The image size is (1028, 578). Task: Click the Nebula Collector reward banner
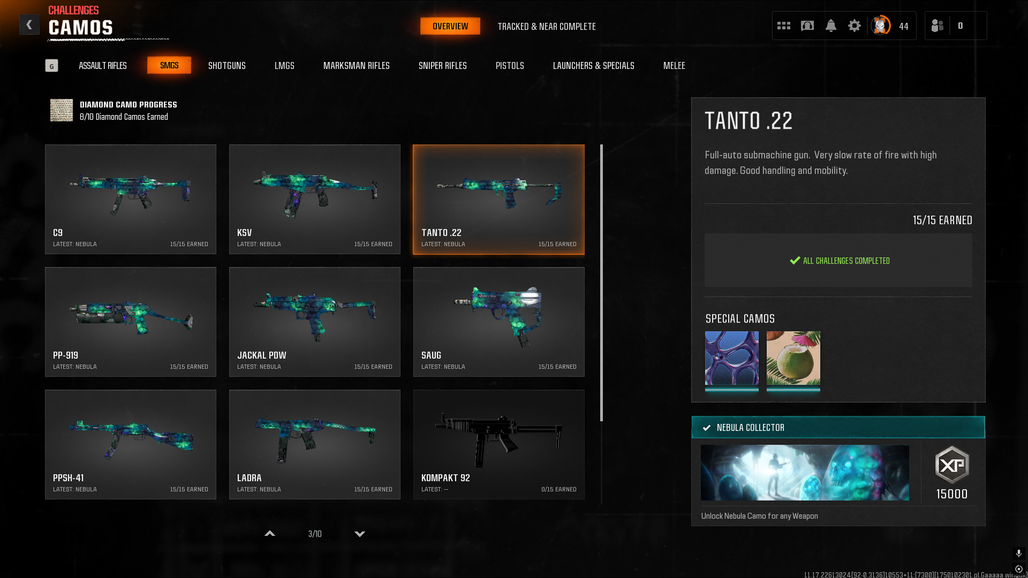click(838, 427)
